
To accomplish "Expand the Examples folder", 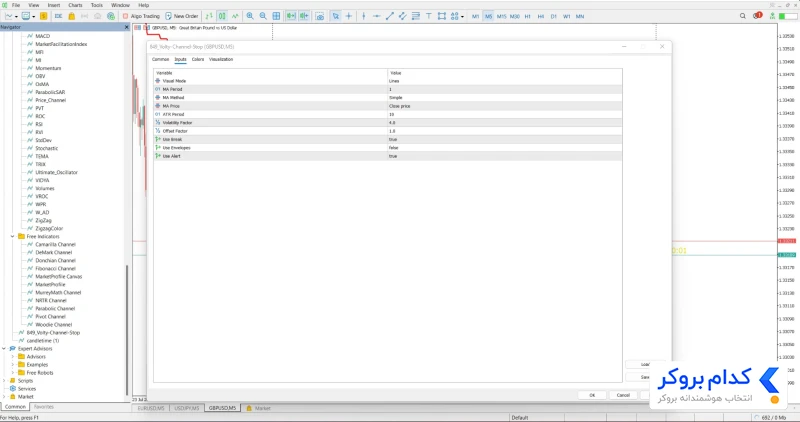I will tap(13, 365).
